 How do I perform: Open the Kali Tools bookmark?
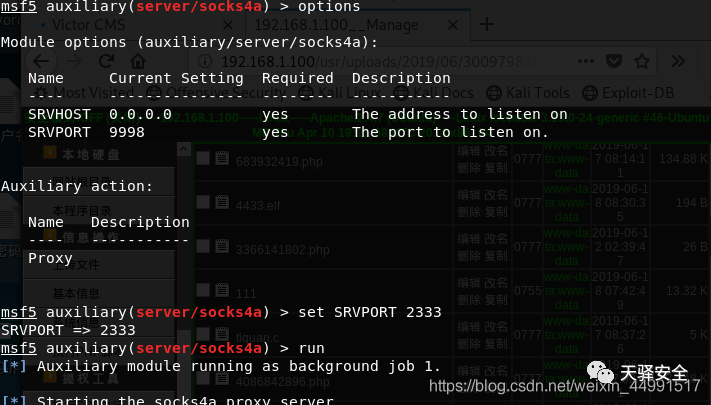coord(528,93)
